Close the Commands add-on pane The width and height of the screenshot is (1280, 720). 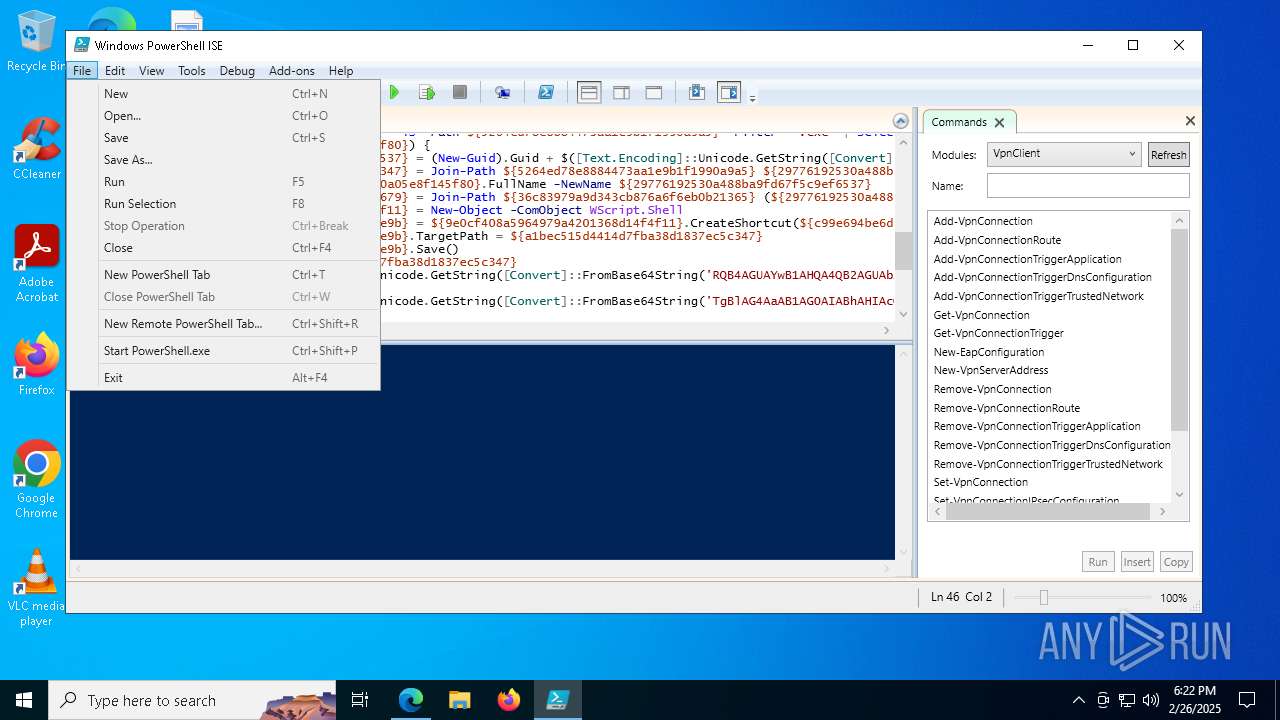point(1190,121)
